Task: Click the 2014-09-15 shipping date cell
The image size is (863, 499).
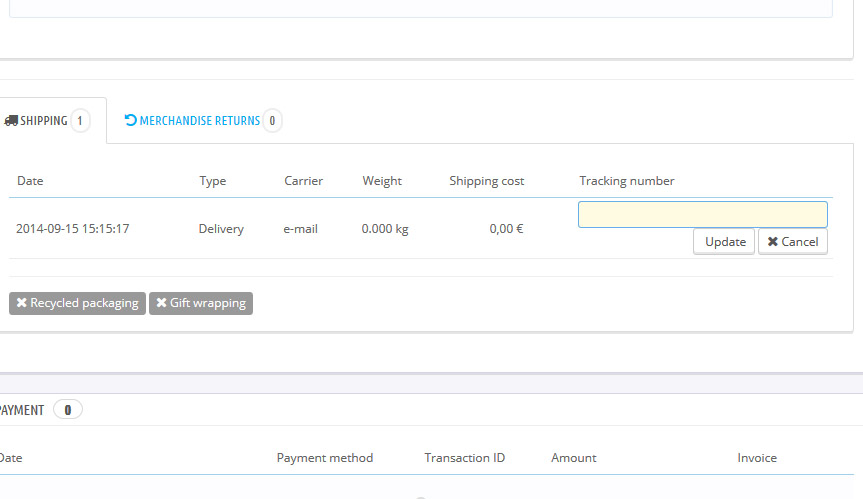Action: (72, 229)
